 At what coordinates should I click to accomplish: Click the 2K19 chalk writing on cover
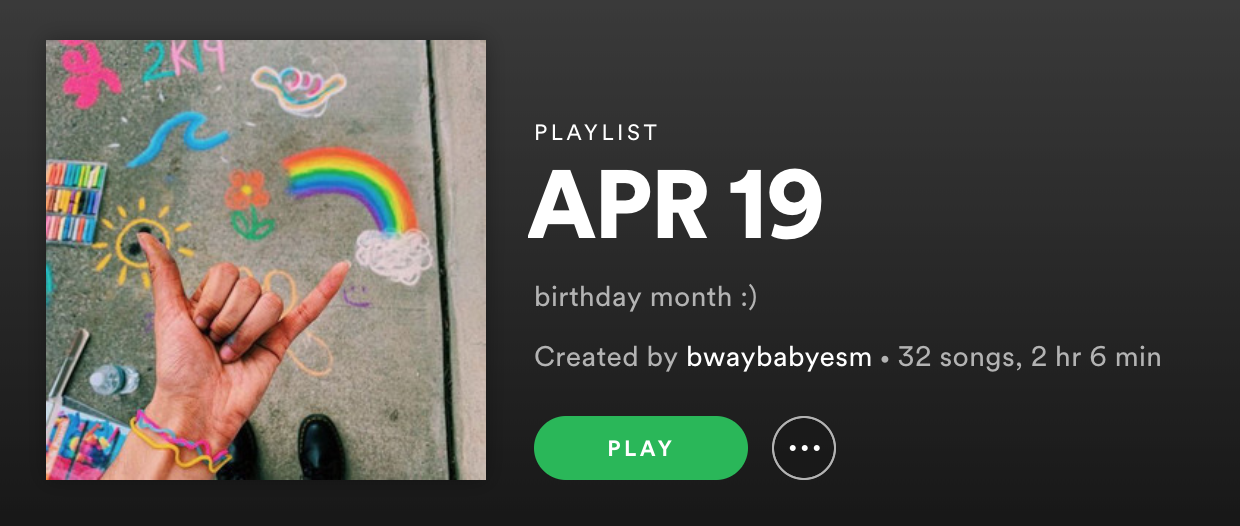tap(184, 60)
